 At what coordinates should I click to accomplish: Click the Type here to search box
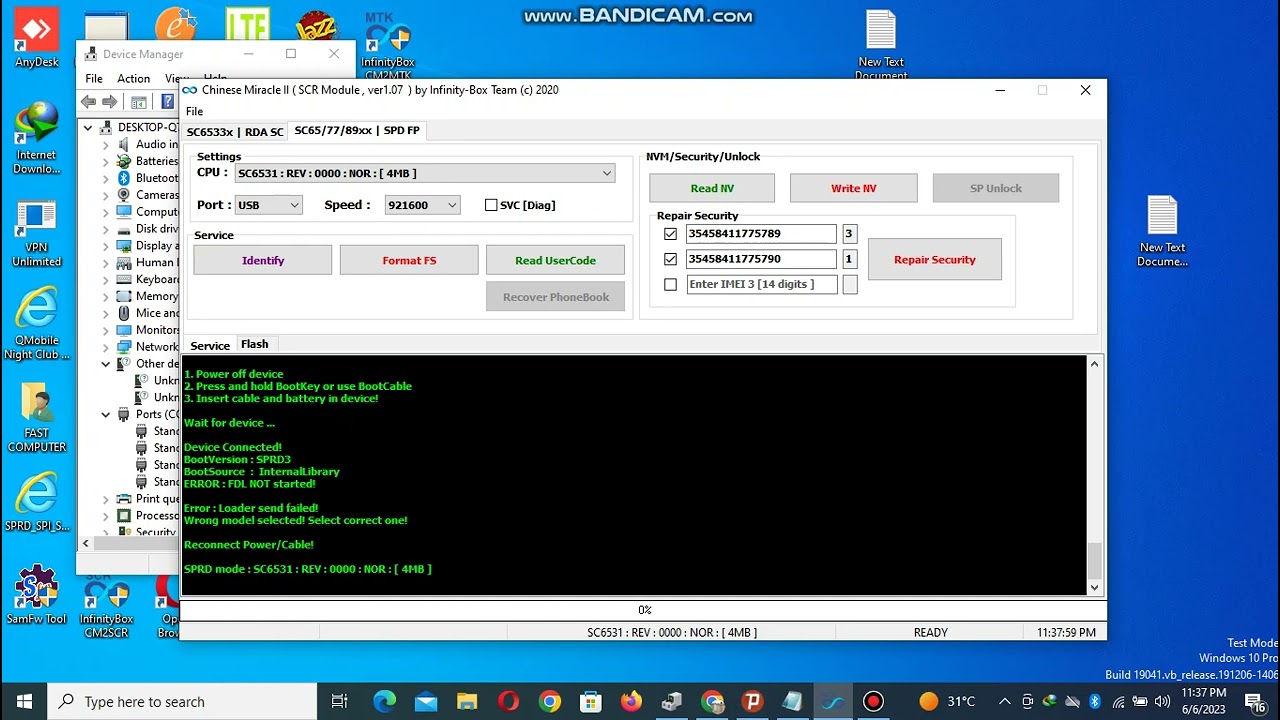tap(183, 701)
